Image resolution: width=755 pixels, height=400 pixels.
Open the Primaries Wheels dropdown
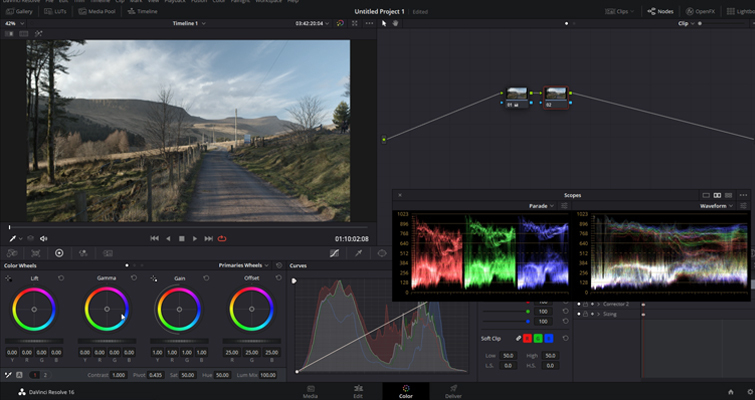244,265
